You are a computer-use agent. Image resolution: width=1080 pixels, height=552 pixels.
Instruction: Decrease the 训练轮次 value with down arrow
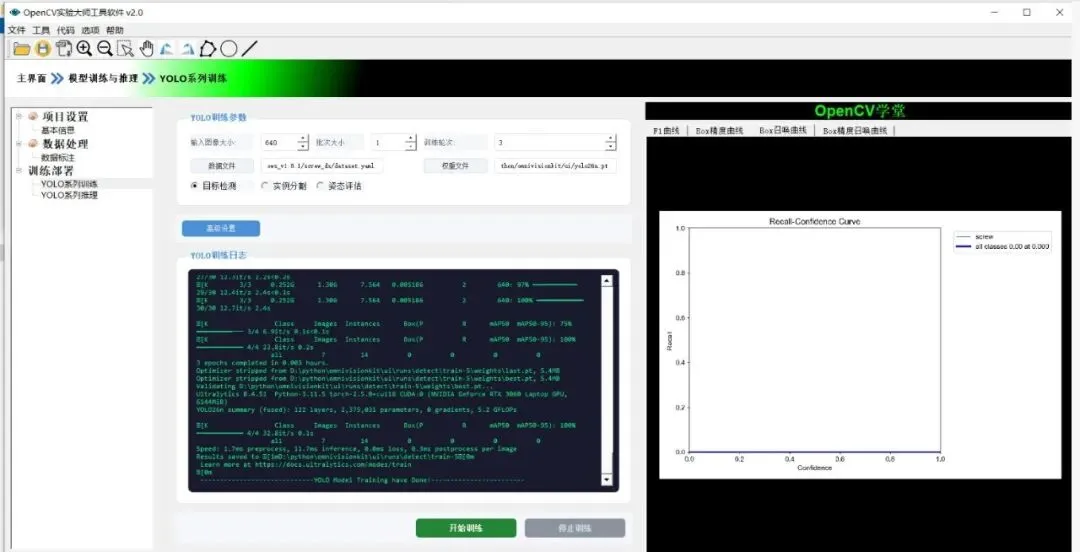[x=610, y=147]
